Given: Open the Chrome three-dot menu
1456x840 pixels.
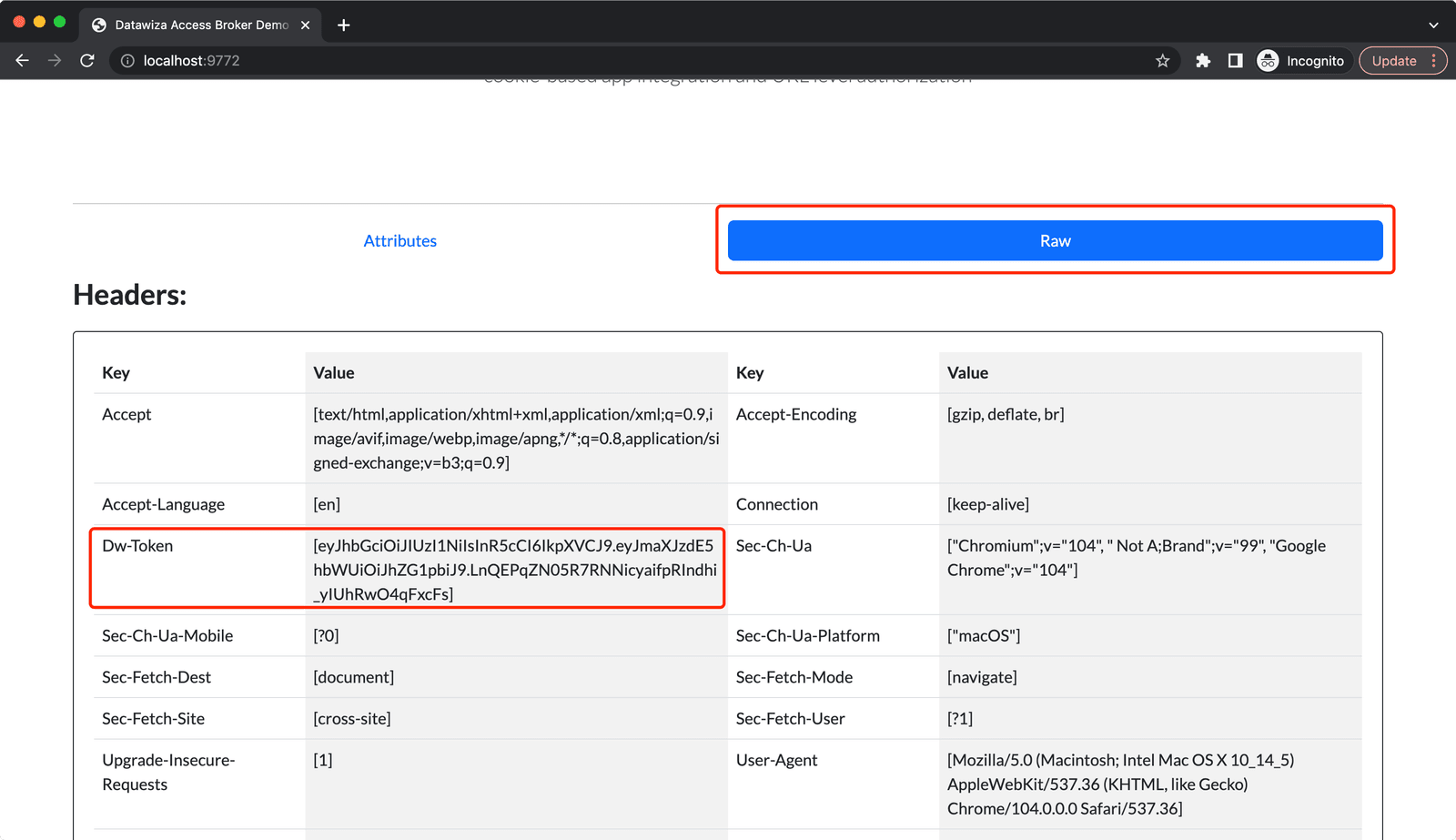Looking at the screenshot, I should coord(1434,61).
